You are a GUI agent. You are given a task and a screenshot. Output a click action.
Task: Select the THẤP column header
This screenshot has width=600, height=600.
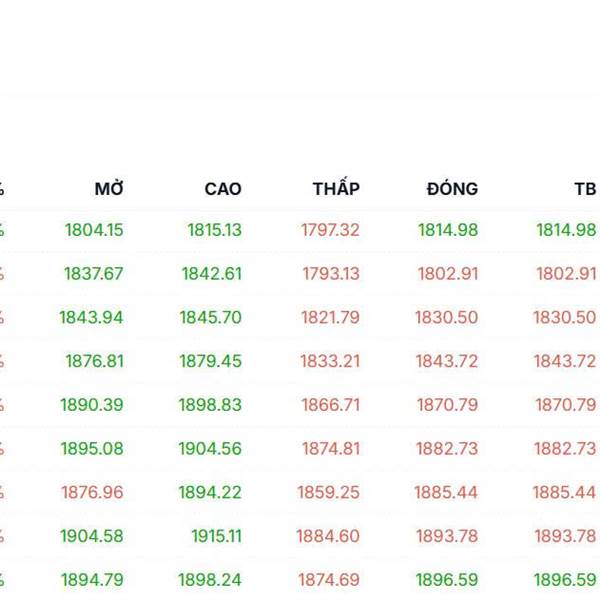(336, 189)
